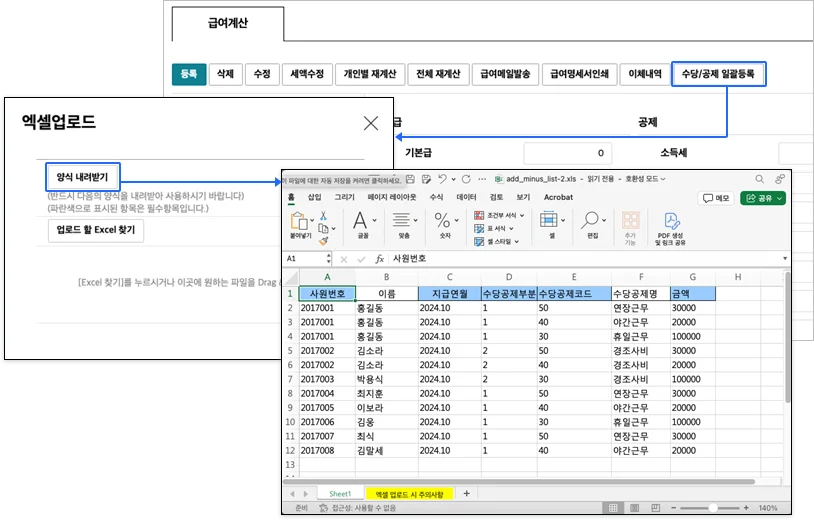
Task: Select Normal view button in status bar
Action: (613, 508)
